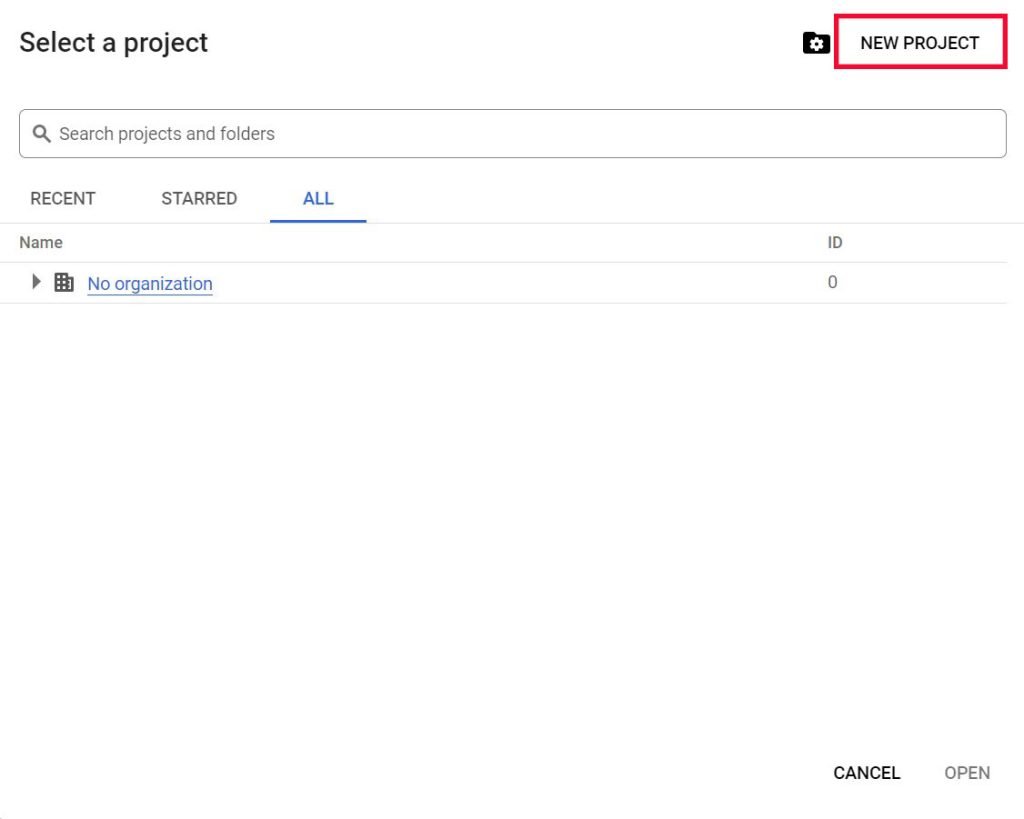Screen dimensions: 1024x819
Task: Select the ALL tab
Action: 318,198
